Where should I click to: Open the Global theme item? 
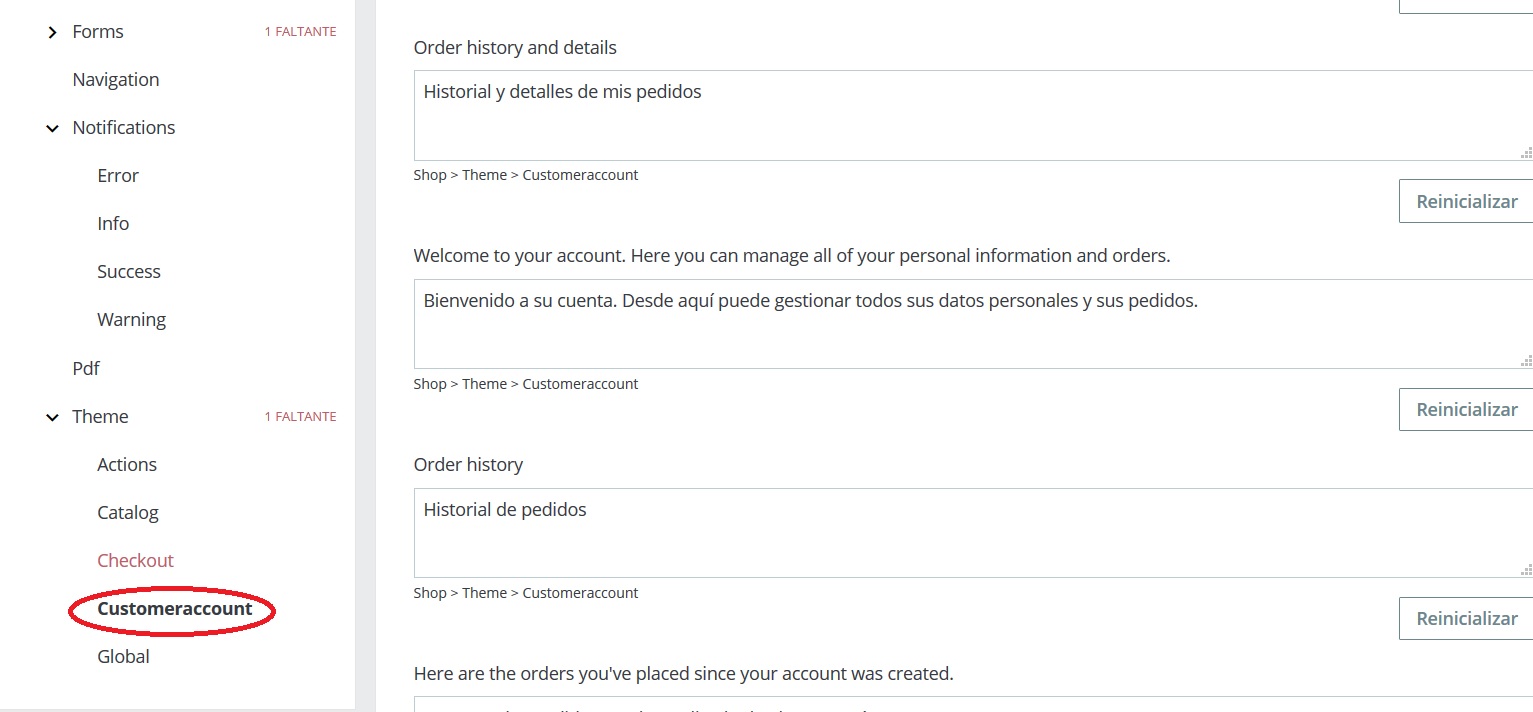click(x=123, y=657)
